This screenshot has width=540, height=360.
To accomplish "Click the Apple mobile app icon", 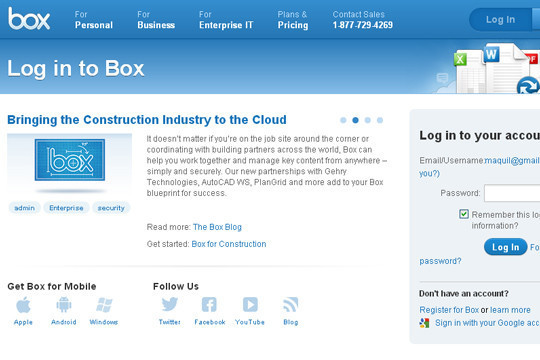I will pos(23,305).
